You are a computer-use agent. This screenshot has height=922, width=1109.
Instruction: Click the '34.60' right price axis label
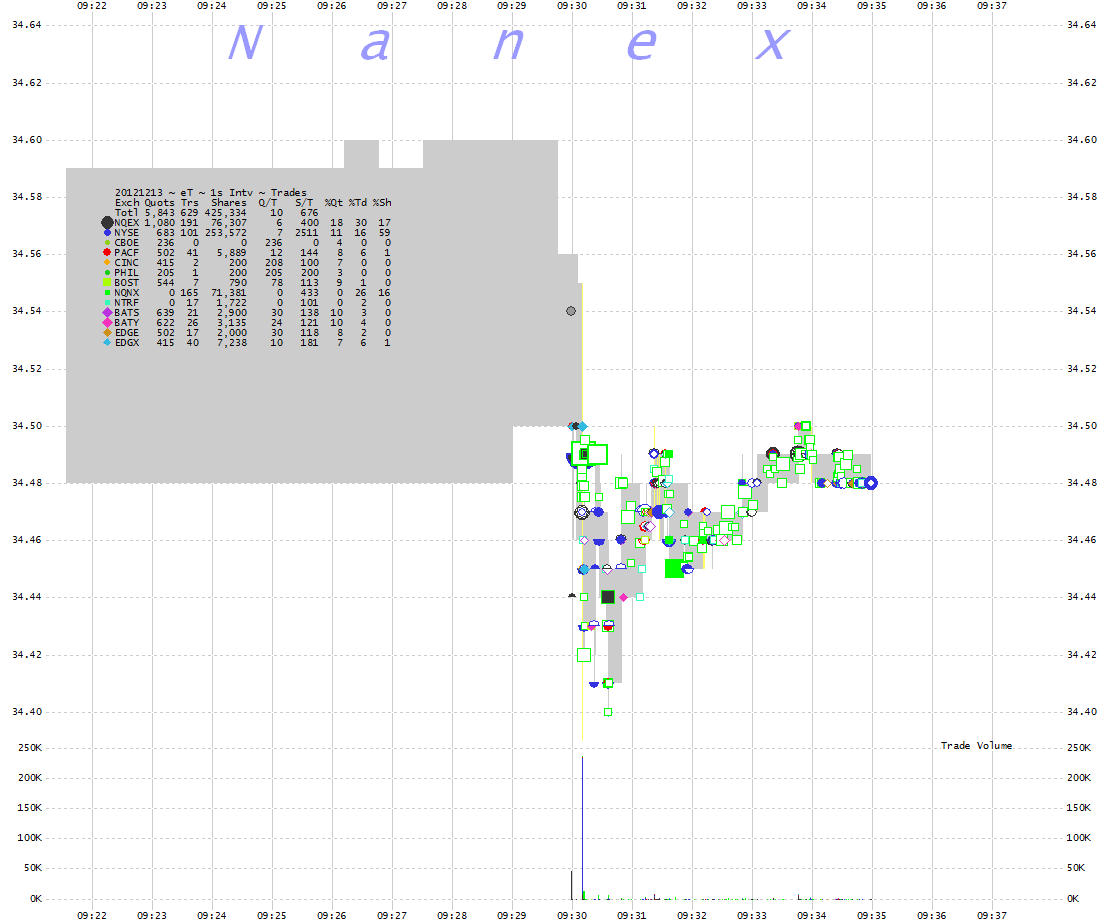tap(1081, 139)
